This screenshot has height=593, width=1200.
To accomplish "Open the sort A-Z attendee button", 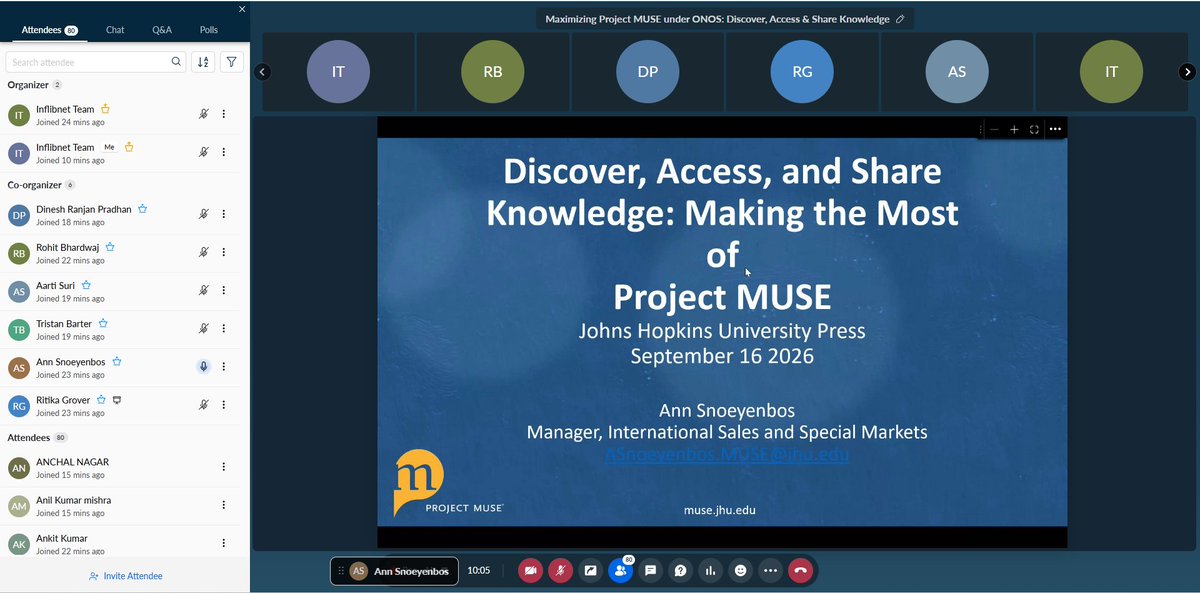I will (x=203, y=62).
